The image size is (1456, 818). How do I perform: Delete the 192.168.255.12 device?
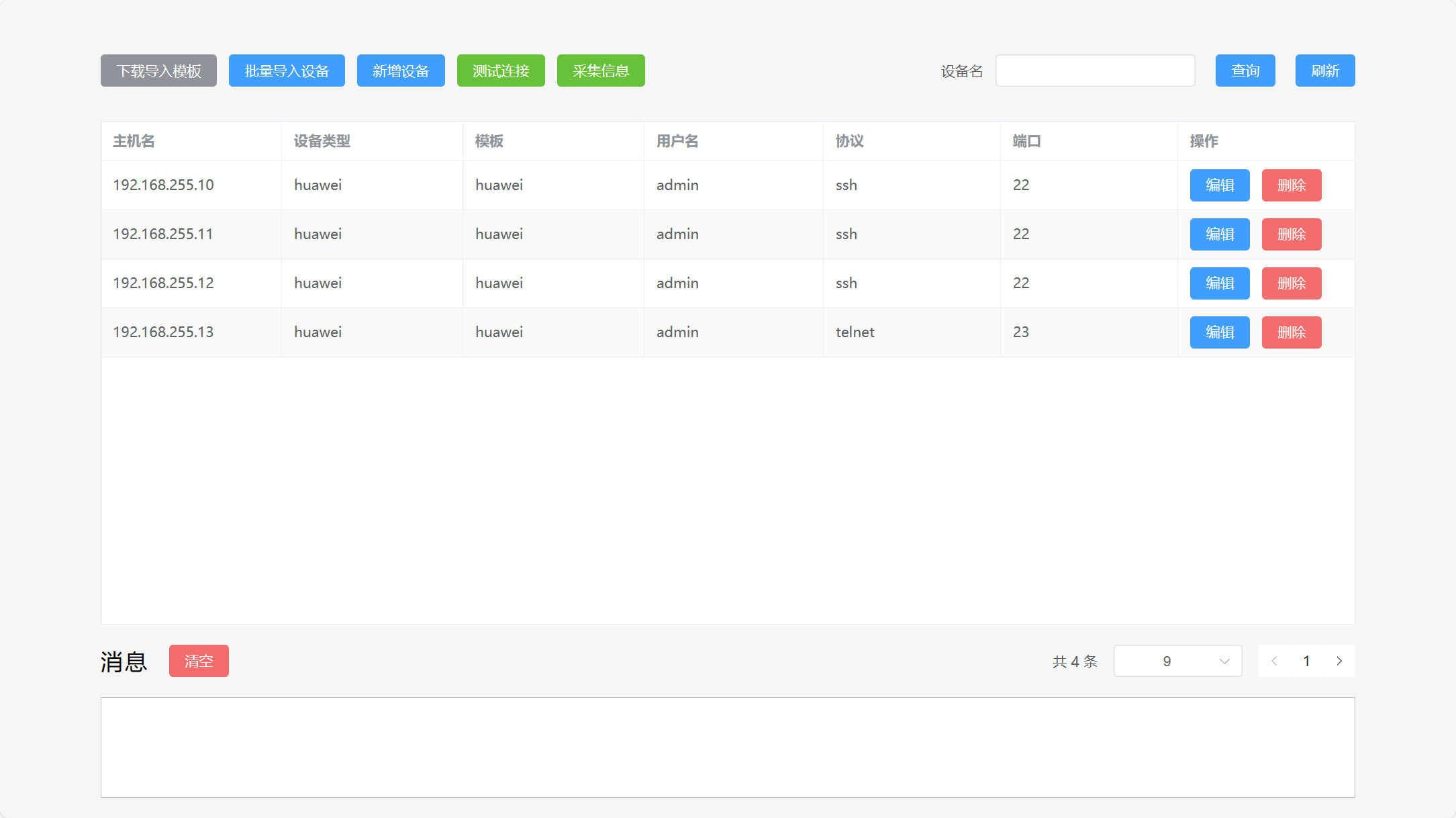(1291, 283)
